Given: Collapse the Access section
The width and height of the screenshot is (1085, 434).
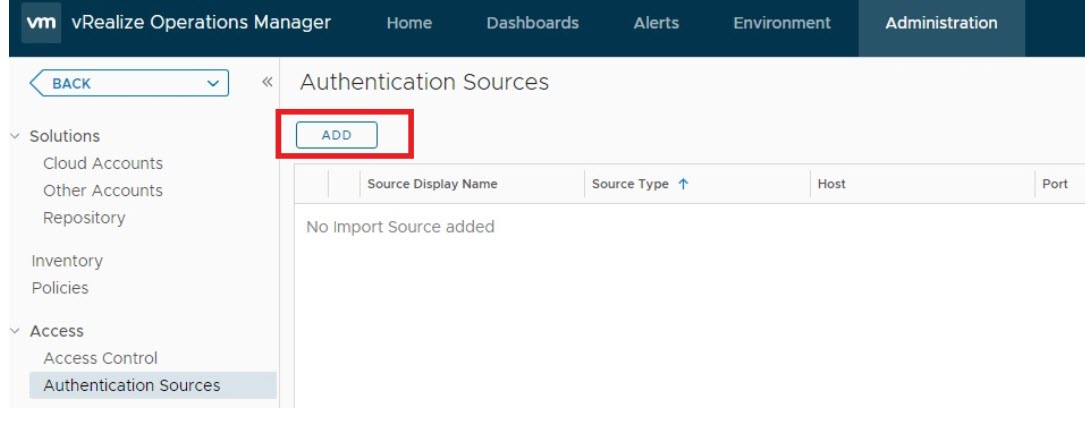Looking at the screenshot, I should (15, 331).
